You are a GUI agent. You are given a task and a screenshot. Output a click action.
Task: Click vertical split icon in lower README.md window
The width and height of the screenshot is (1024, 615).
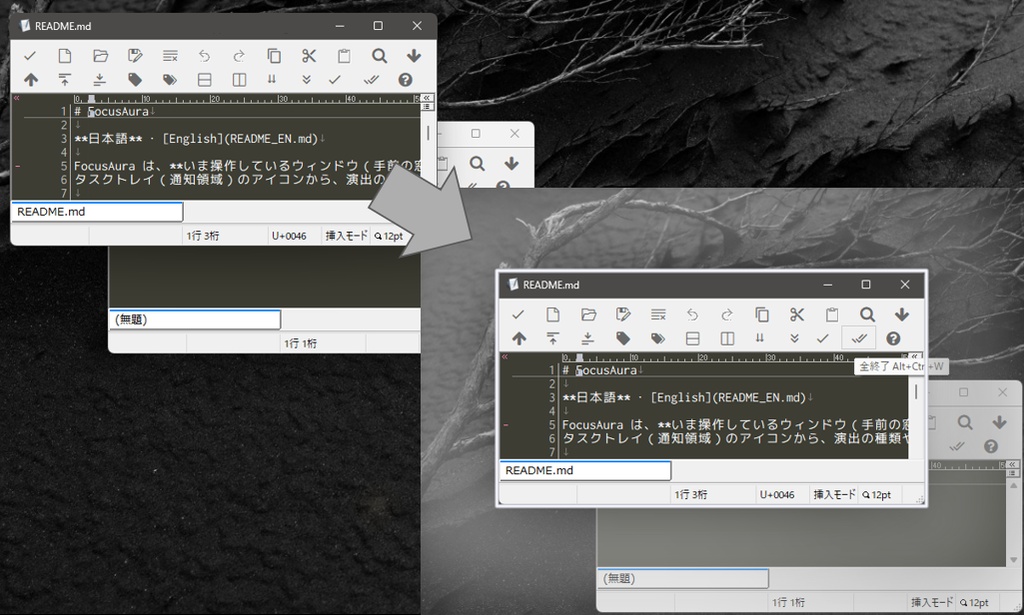point(727,338)
